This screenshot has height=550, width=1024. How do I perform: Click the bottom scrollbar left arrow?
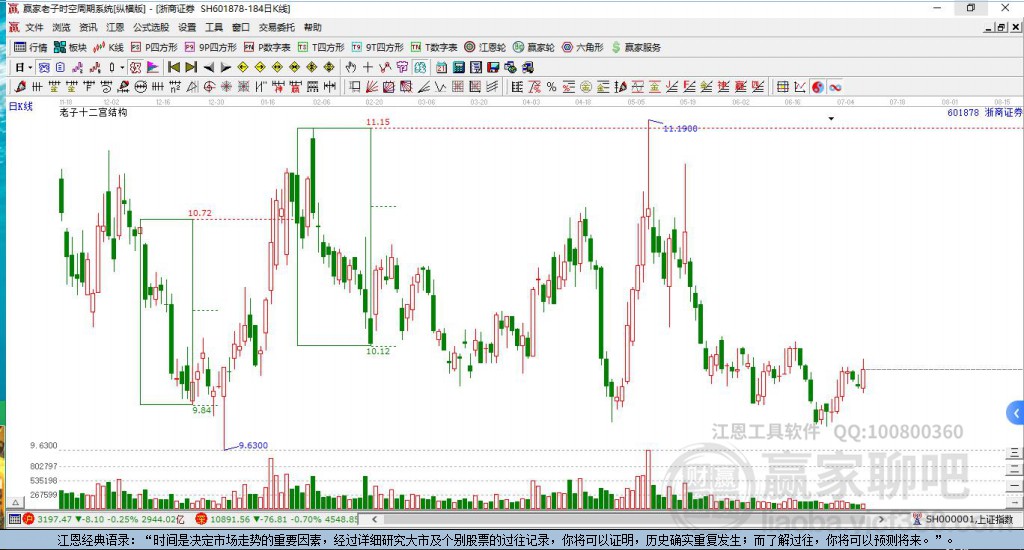click(x=374, y=519)
